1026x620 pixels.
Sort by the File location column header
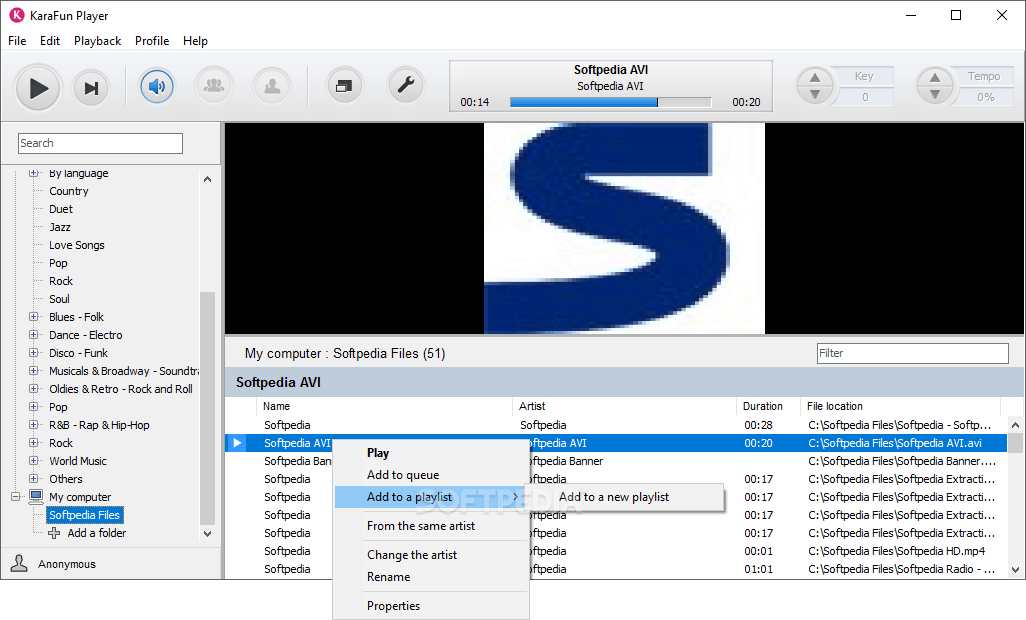pos(835,406)
